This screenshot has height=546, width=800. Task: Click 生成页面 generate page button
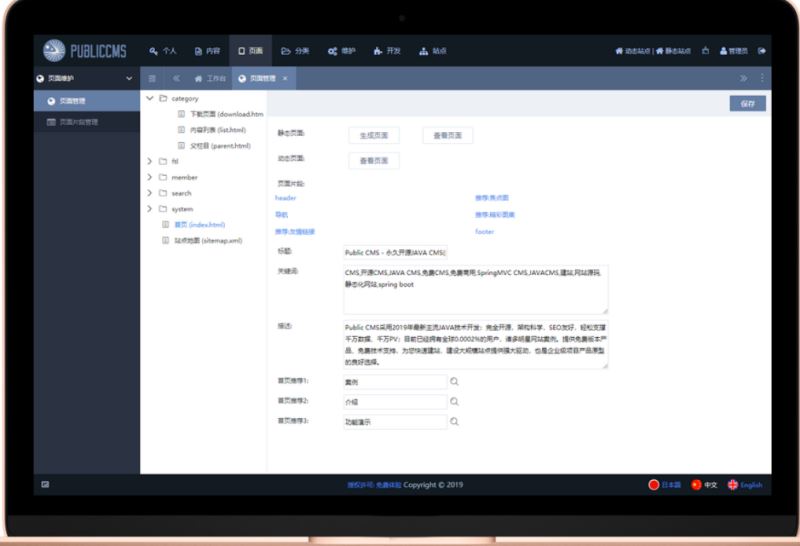pyautogui.click(x=374, y=135)
